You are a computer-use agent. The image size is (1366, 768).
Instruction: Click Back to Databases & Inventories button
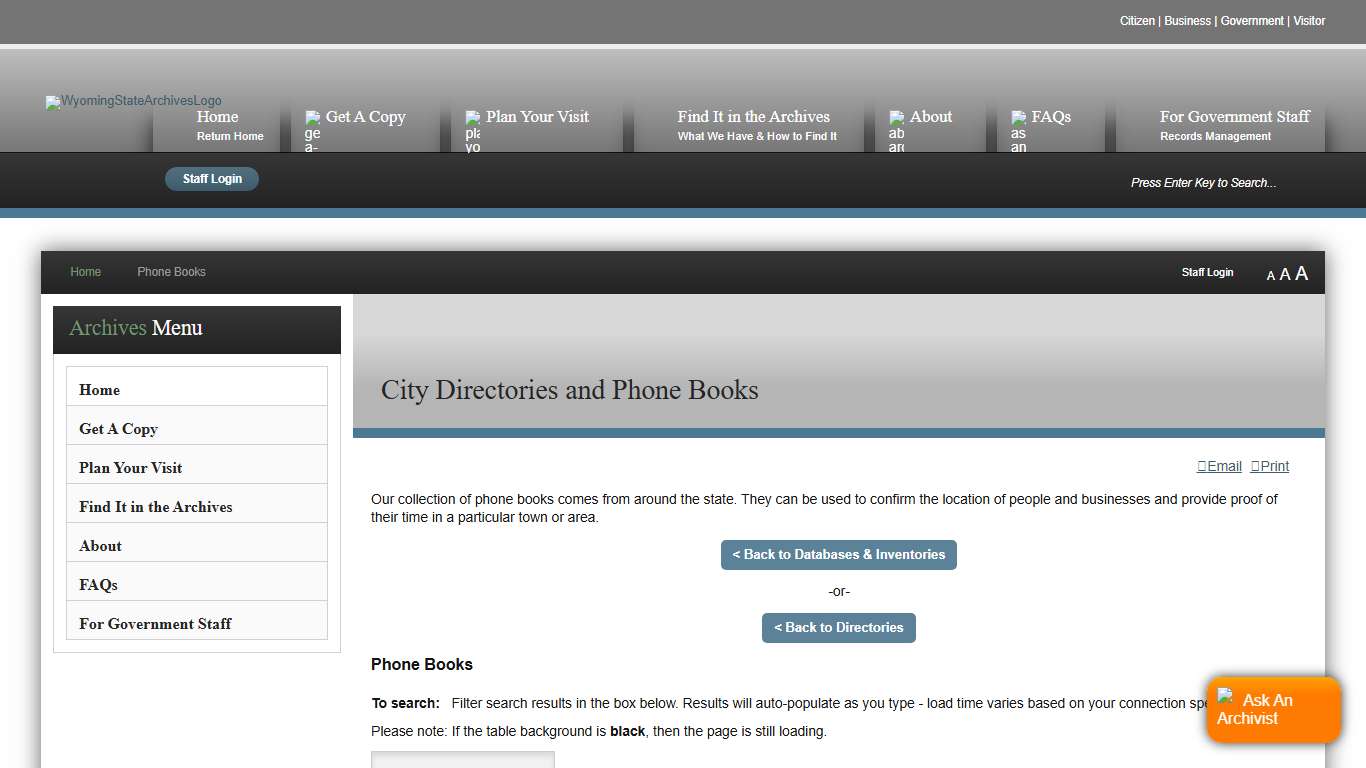(x=838, y=555)
